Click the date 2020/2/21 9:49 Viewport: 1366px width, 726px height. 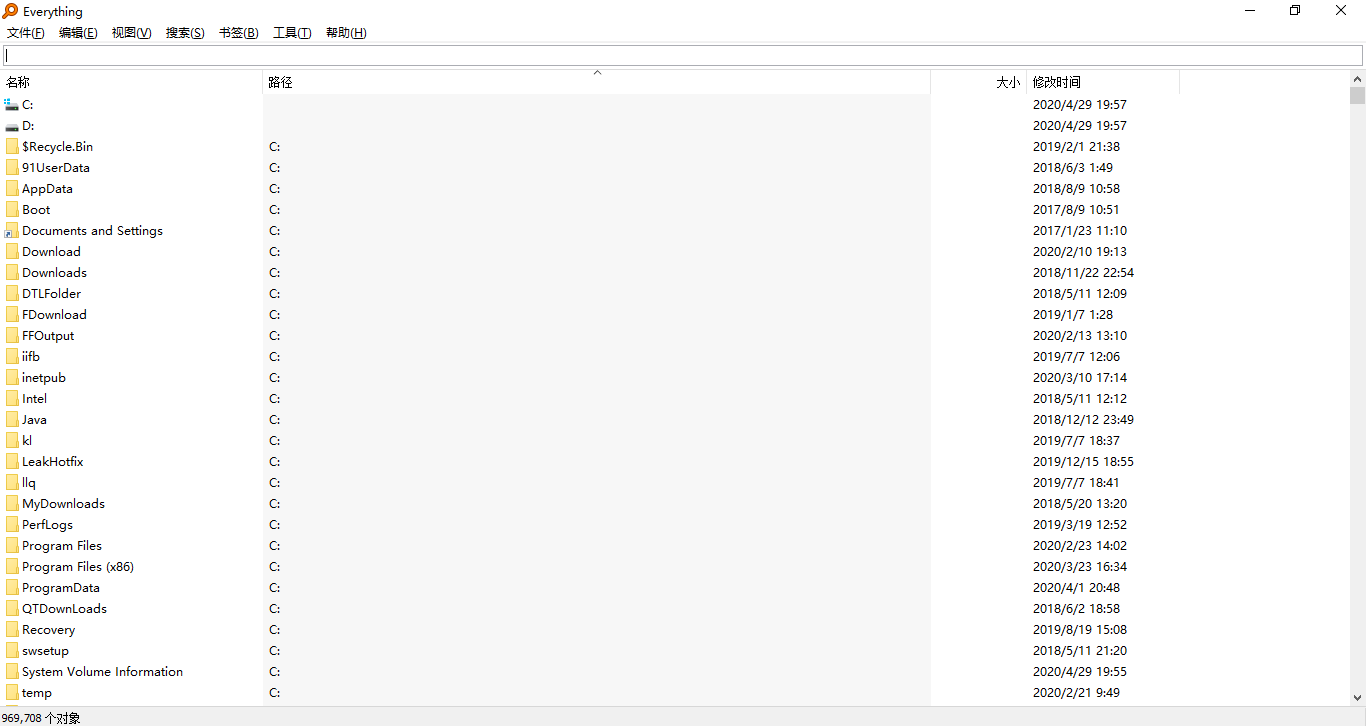1076,692
